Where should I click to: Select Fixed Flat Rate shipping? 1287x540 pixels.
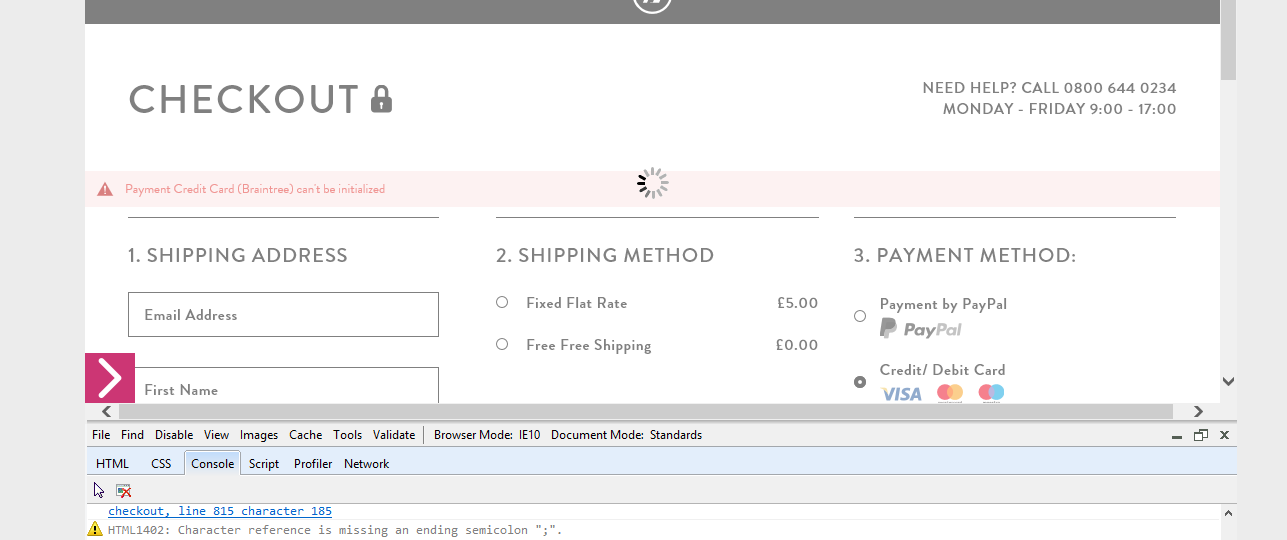[502, 302]
